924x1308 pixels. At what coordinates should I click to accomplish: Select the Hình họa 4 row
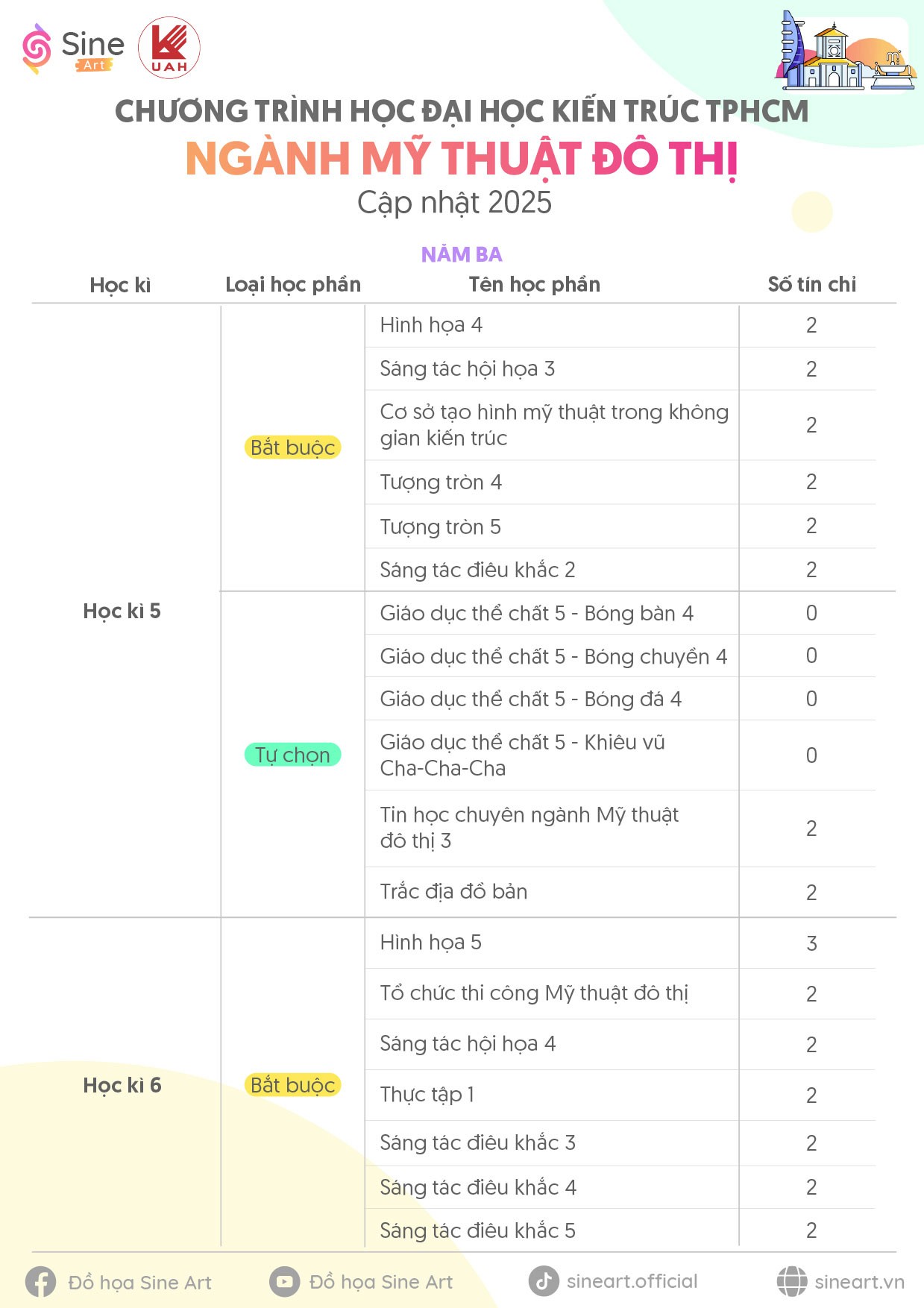(620, 325)
